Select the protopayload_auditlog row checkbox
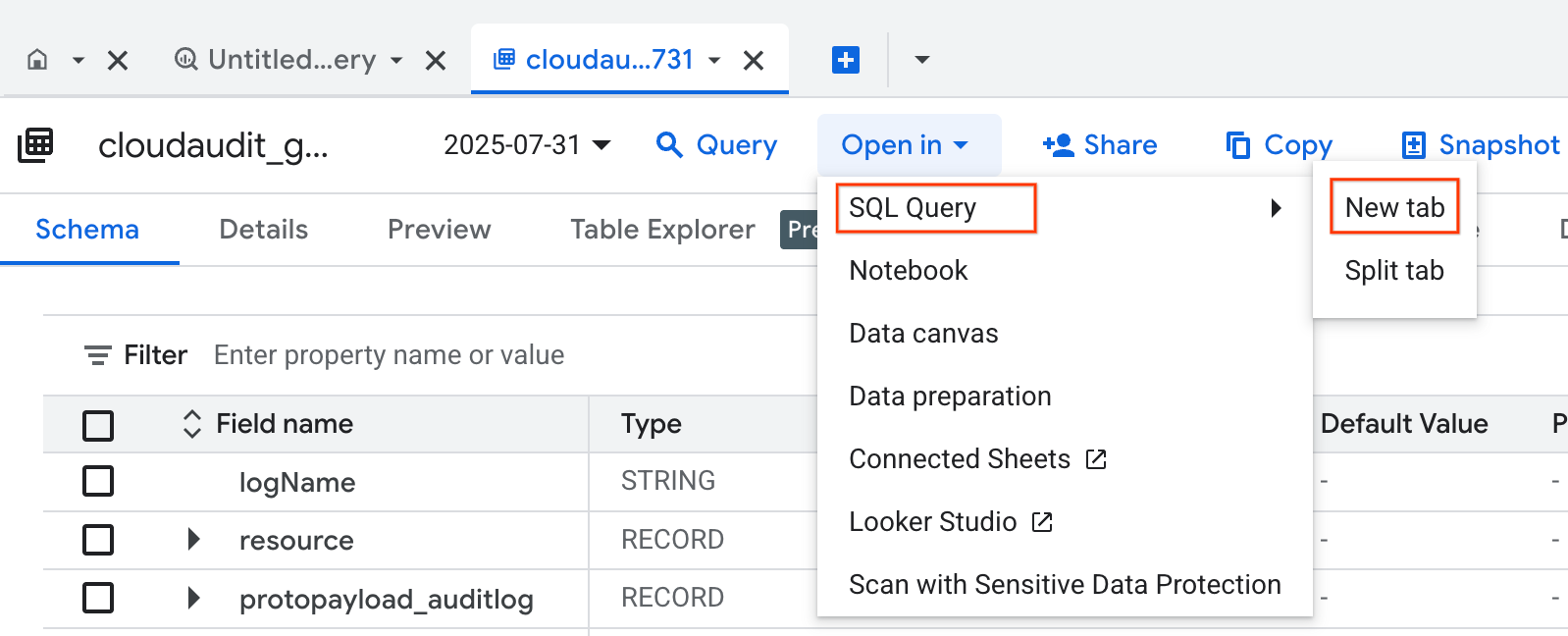The width and height of the screenshot is (1568, 636). [x=98, y=598]
